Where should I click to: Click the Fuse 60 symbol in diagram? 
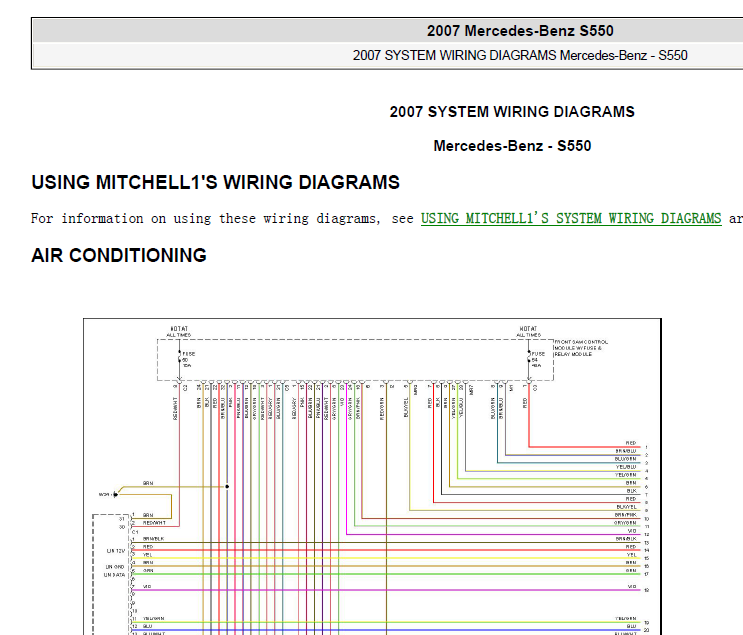point(180,359)
